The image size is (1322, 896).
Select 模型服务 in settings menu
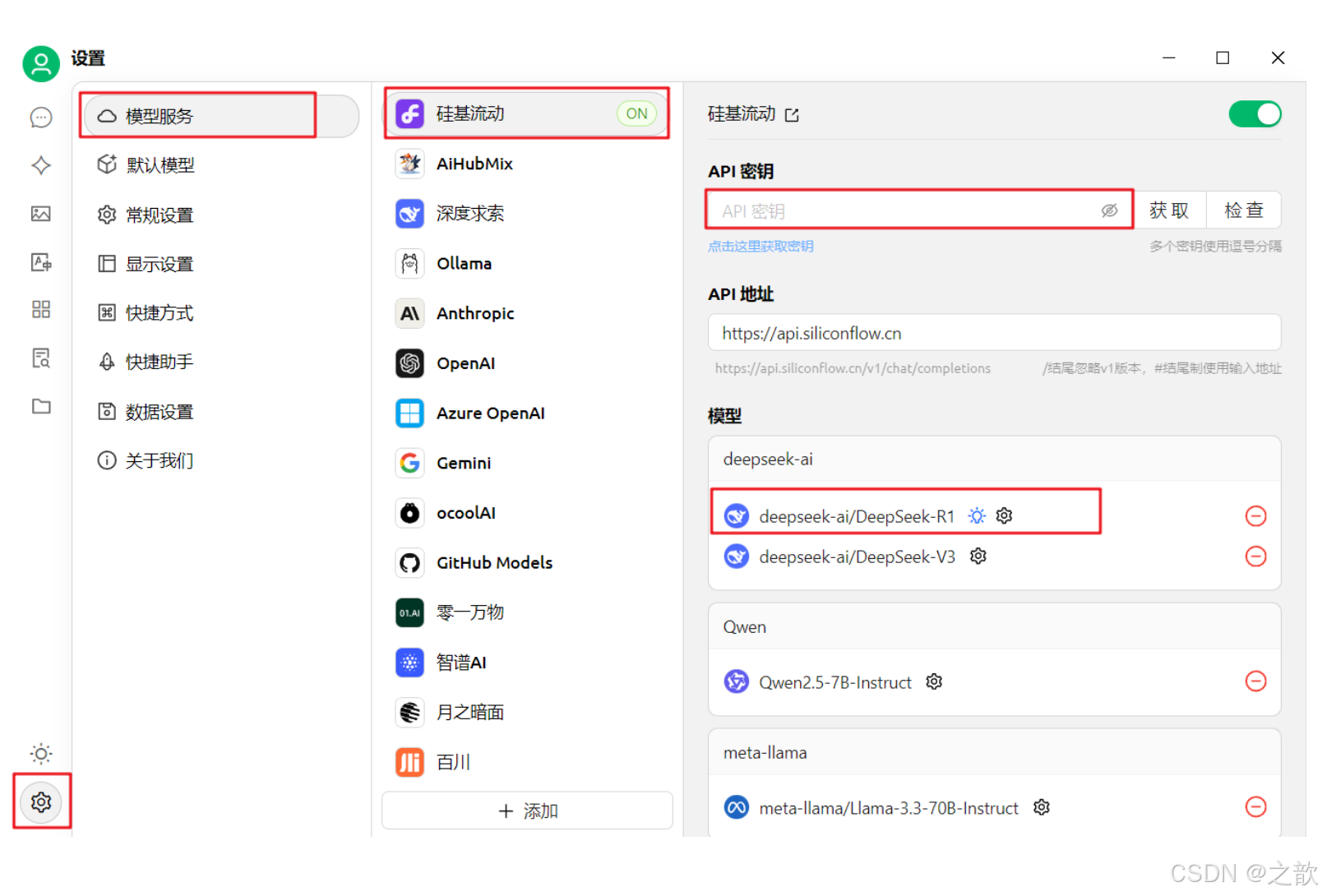160,116
